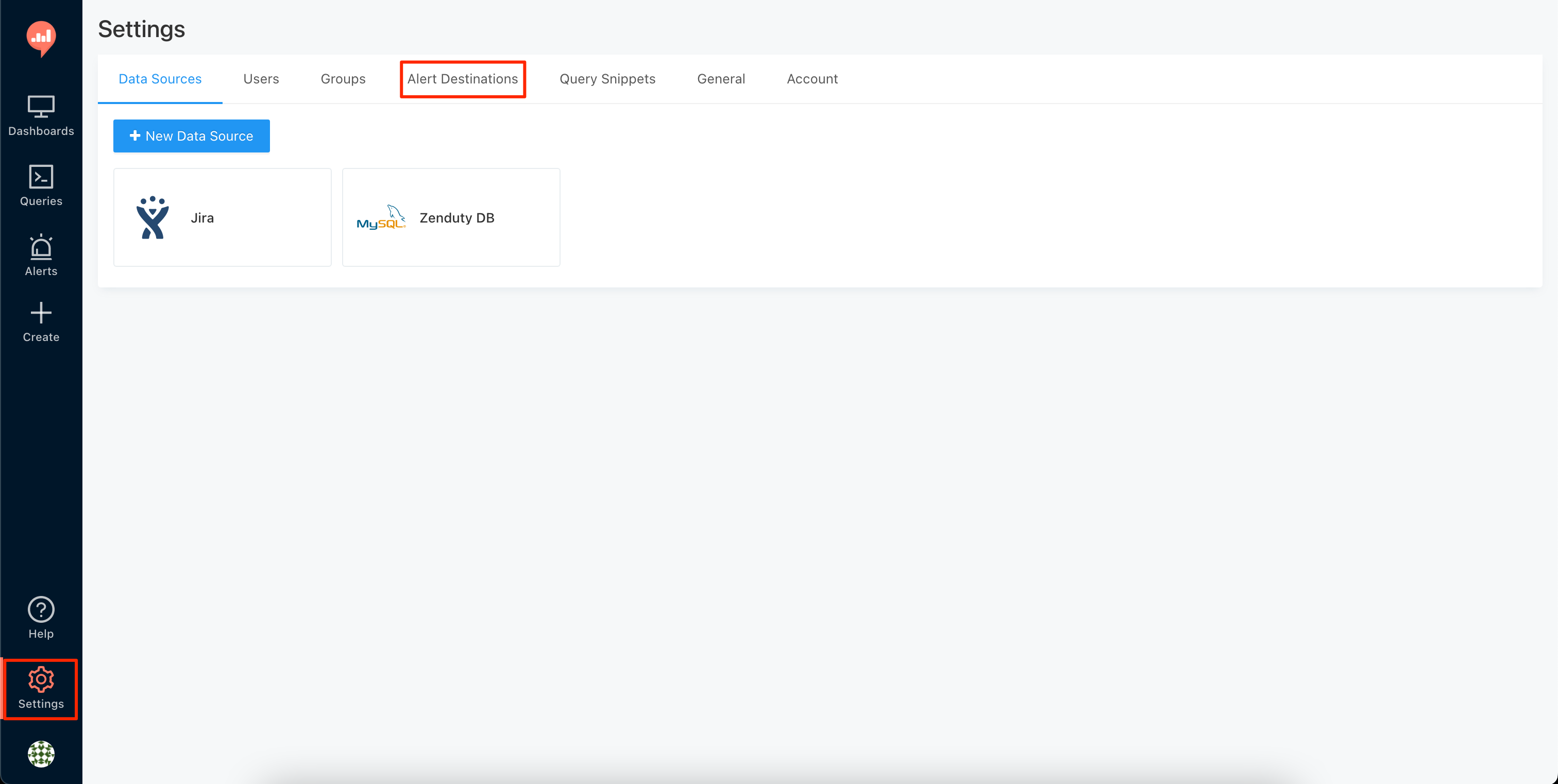1558x784 pixels.
Task: Click the Jira logo icon
Action: coord(153,217)
